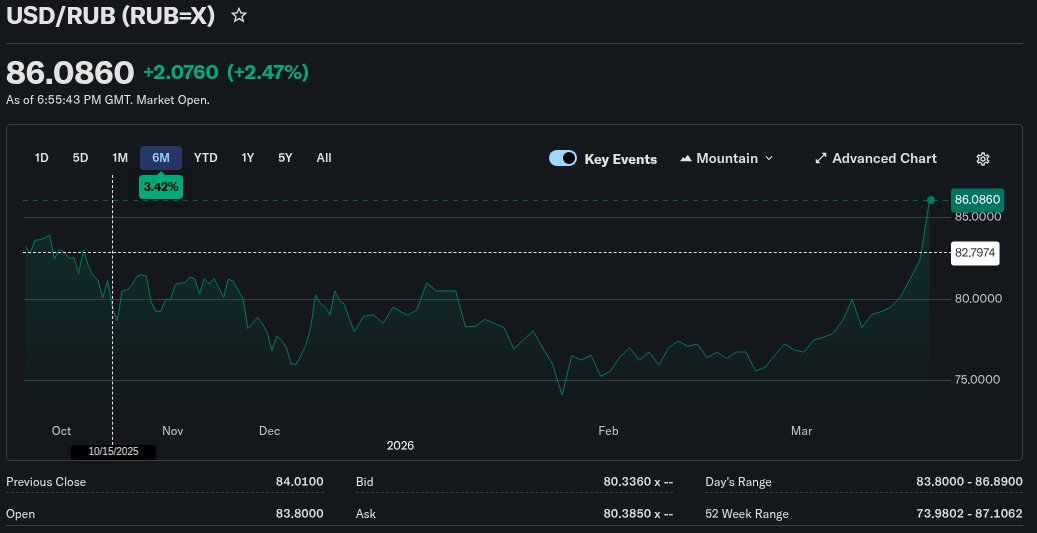Select the 5D time range

tap(81, 158)
